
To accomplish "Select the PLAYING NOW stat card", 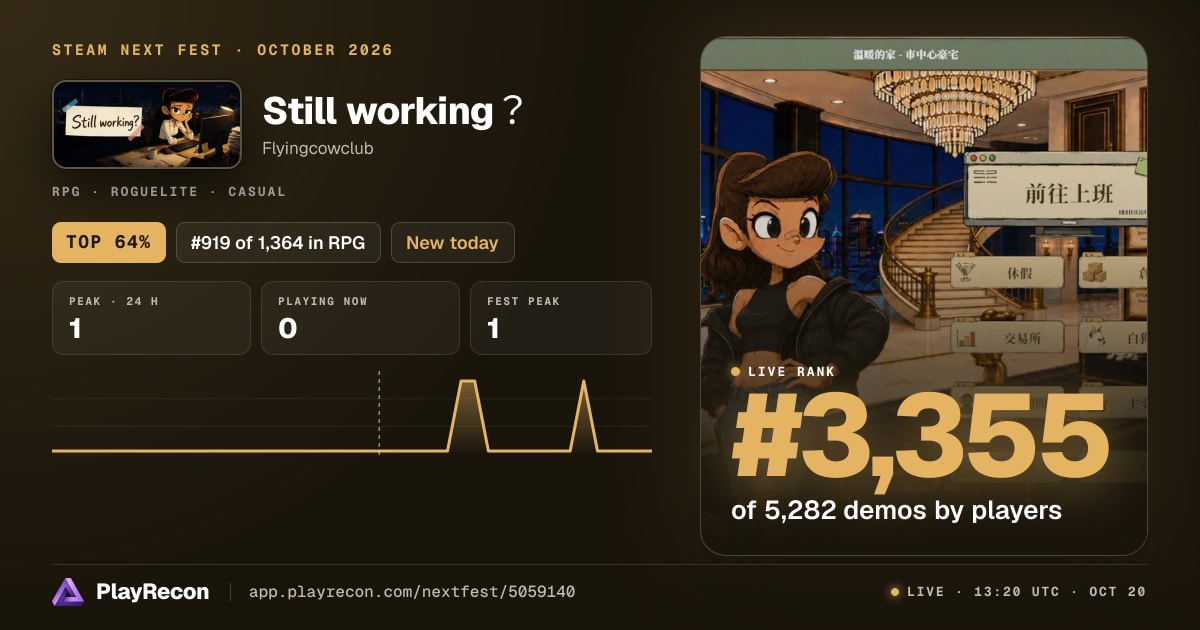I will (360, 318).
